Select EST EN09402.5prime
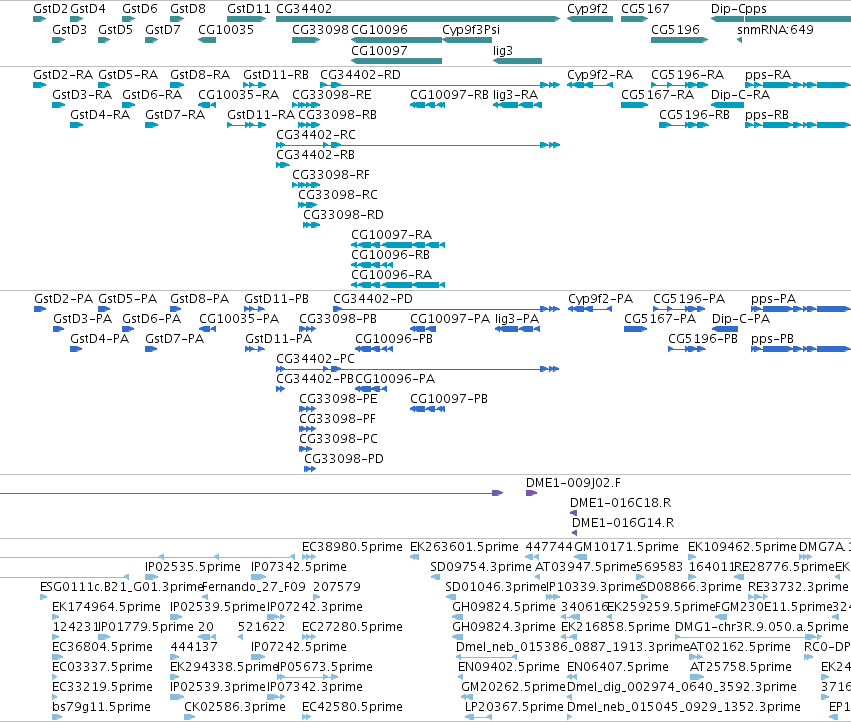This screenshot has width=851, height=722. (x=509, y=667)
